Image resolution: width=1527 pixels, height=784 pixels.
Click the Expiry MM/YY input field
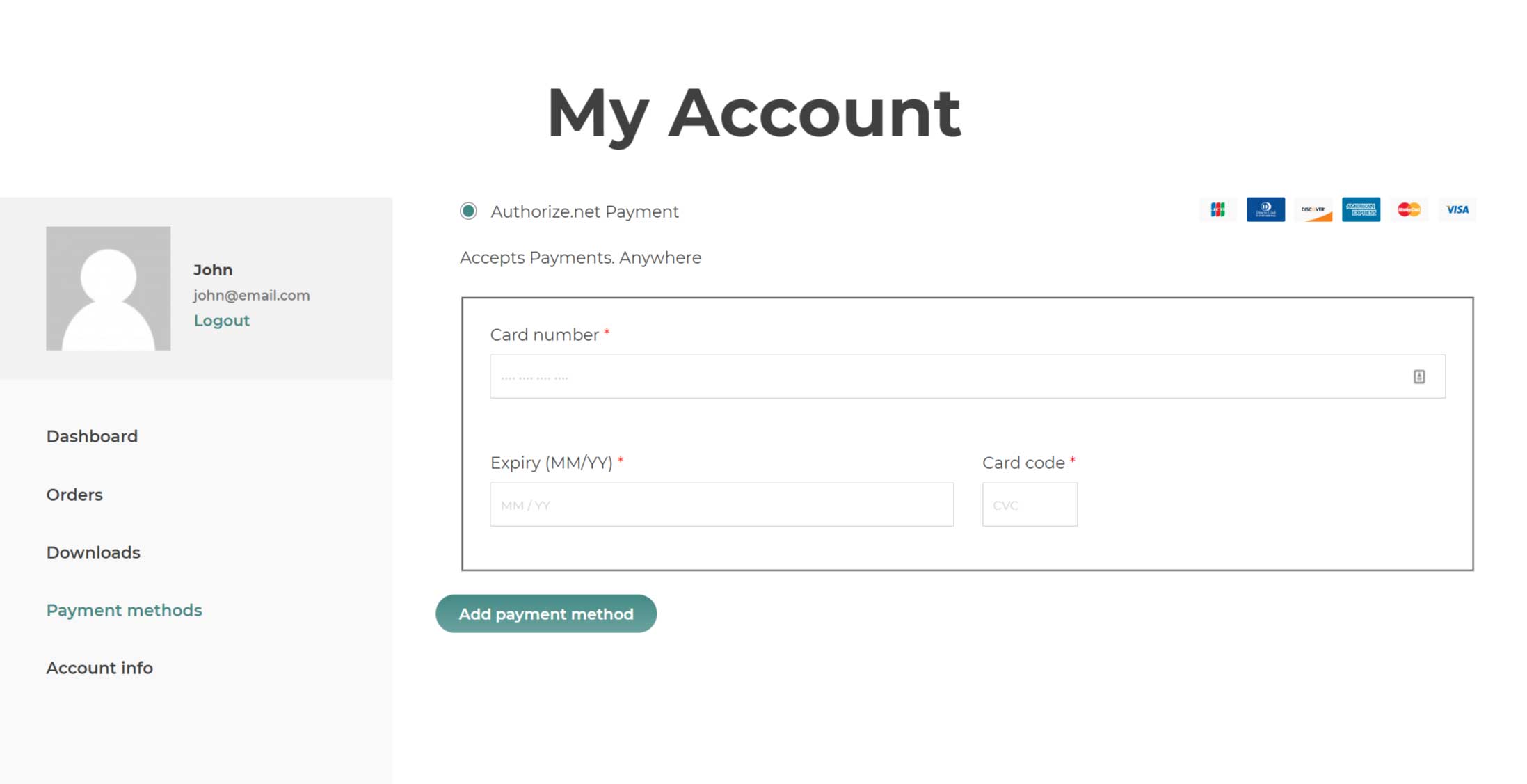(721, 504)
